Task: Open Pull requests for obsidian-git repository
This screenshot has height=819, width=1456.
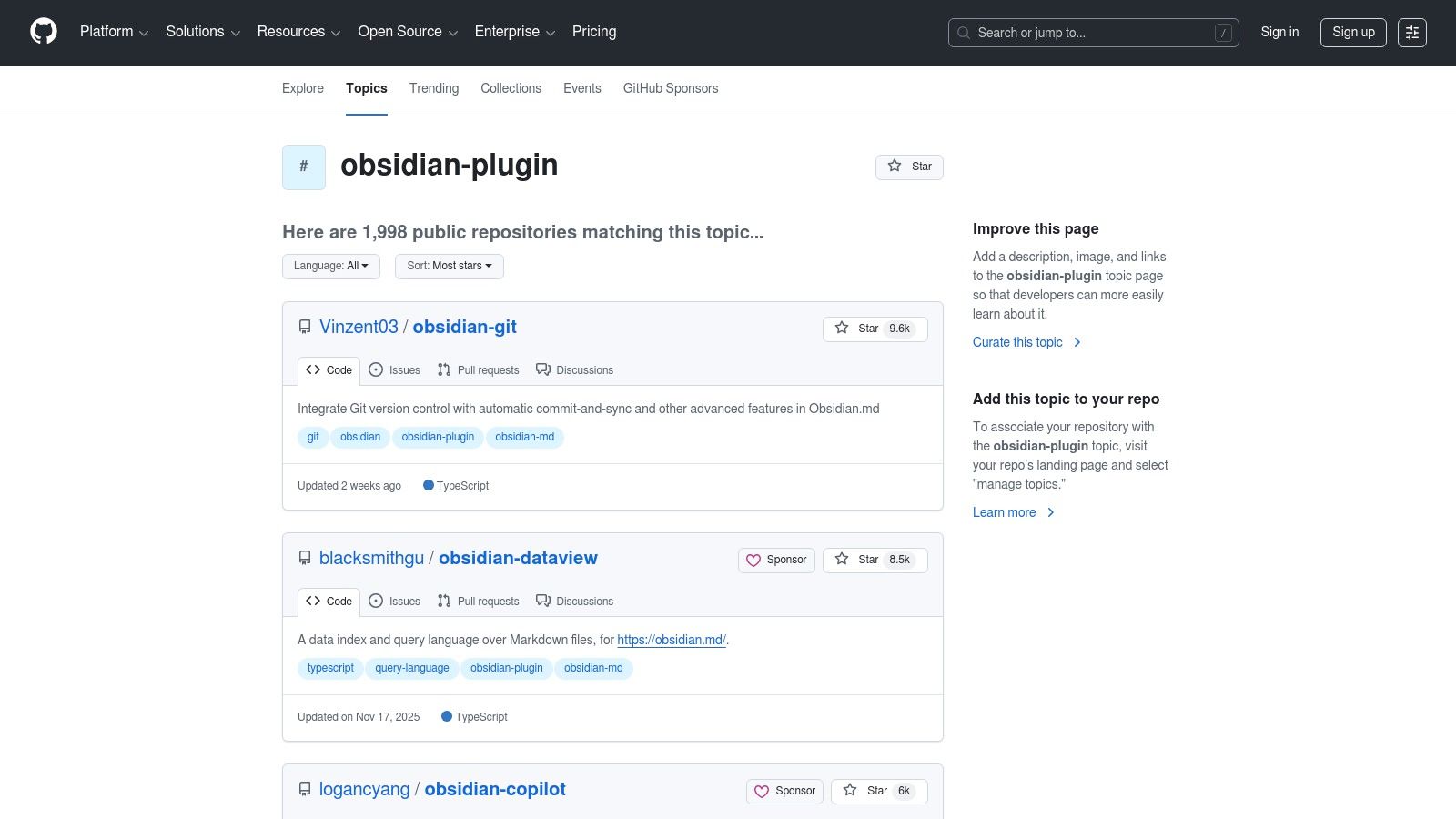Action: click(x=479, y=370)
